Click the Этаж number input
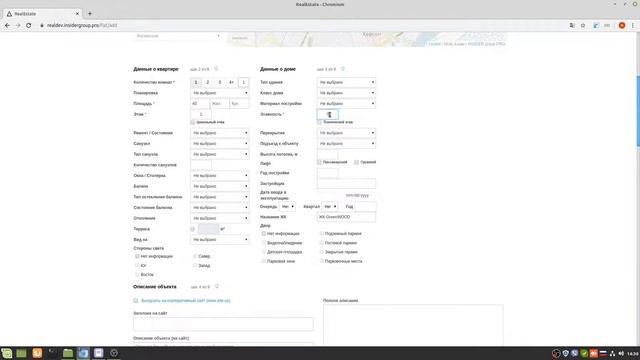 tap(201, 114)
